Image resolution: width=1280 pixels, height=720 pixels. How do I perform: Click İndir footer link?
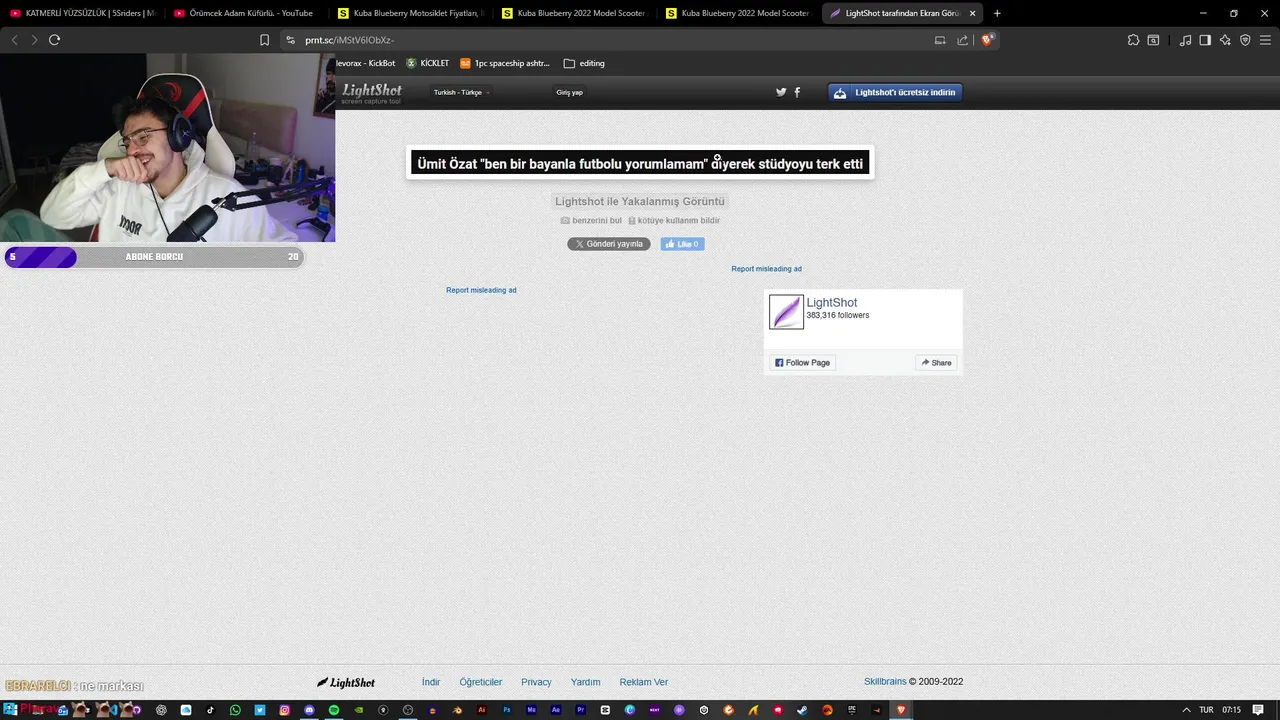tap(431, 682)
